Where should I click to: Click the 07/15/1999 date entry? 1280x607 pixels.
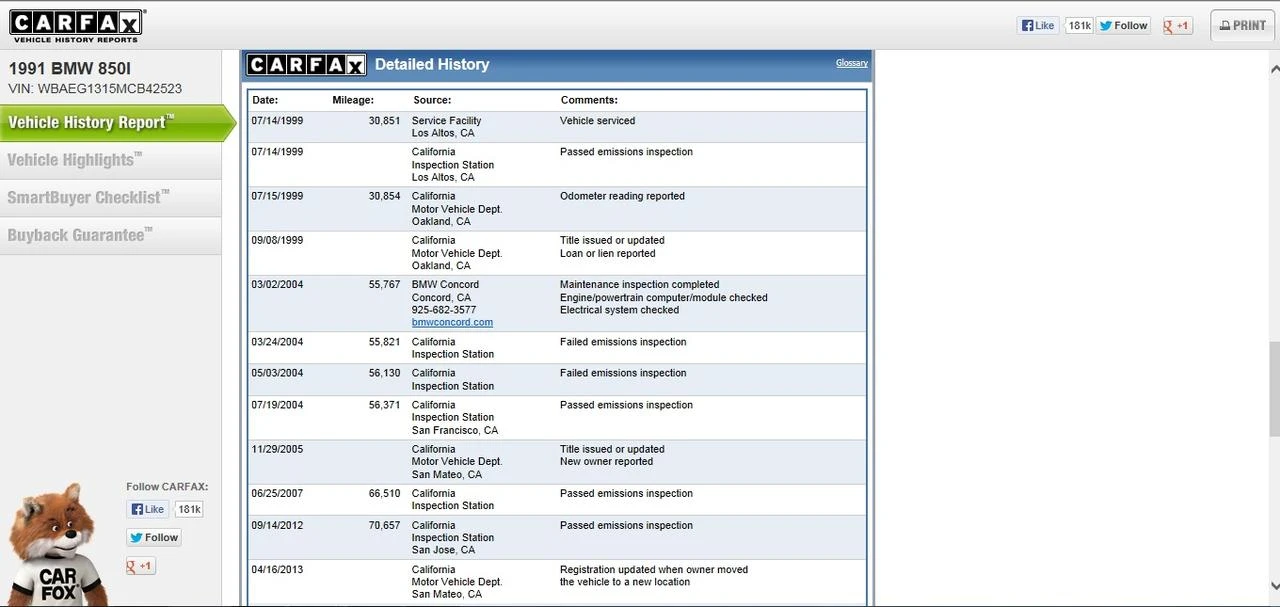pos(277,197)
